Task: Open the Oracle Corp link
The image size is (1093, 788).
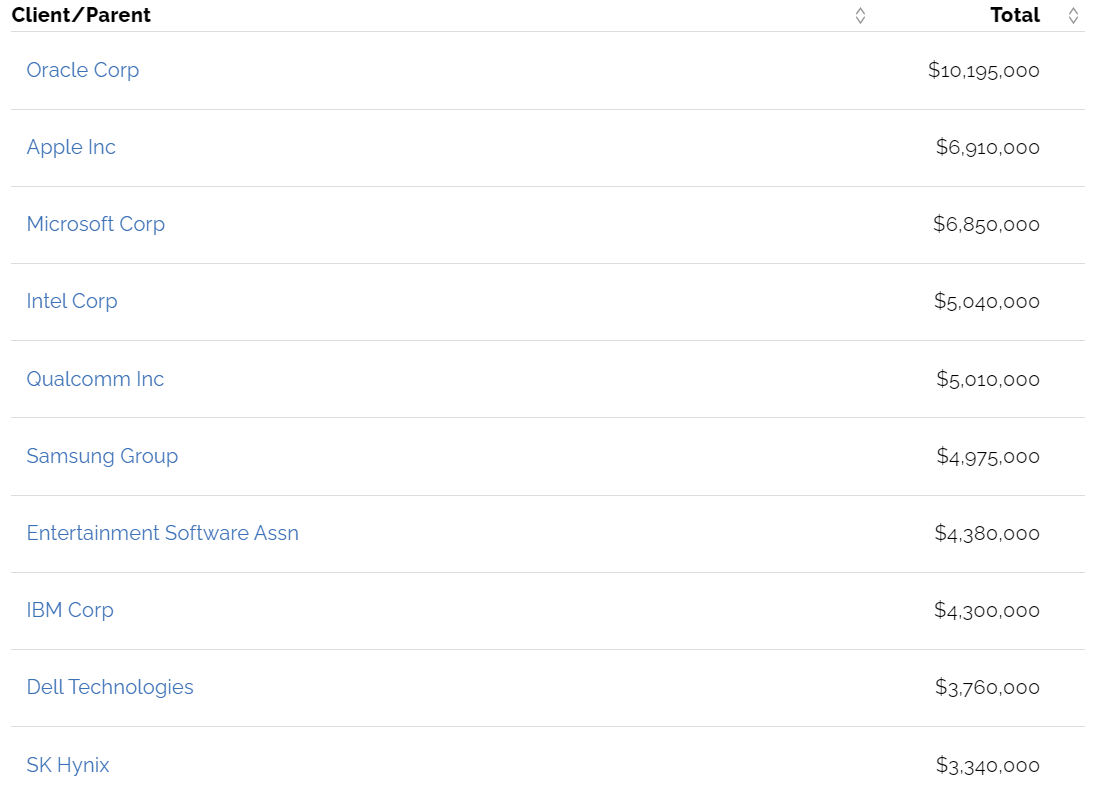Action: (x=83, y=70)
